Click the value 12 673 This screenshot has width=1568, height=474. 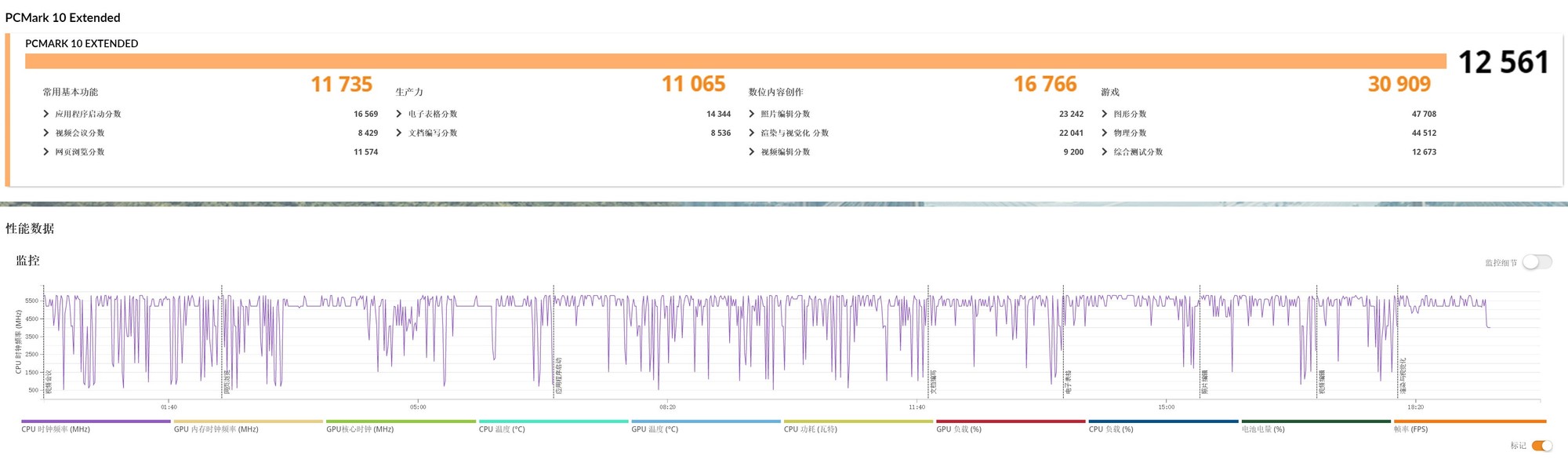click(1424, 151)
